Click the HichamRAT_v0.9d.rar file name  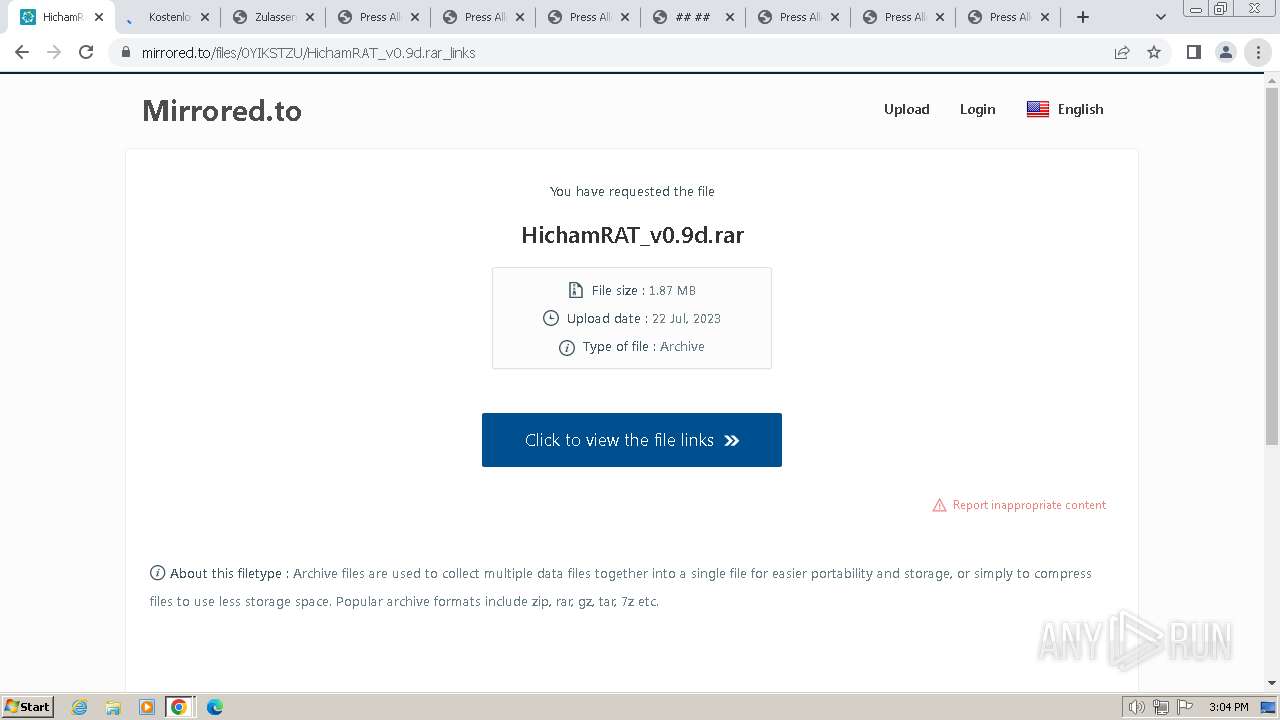(x=632, y=235)
